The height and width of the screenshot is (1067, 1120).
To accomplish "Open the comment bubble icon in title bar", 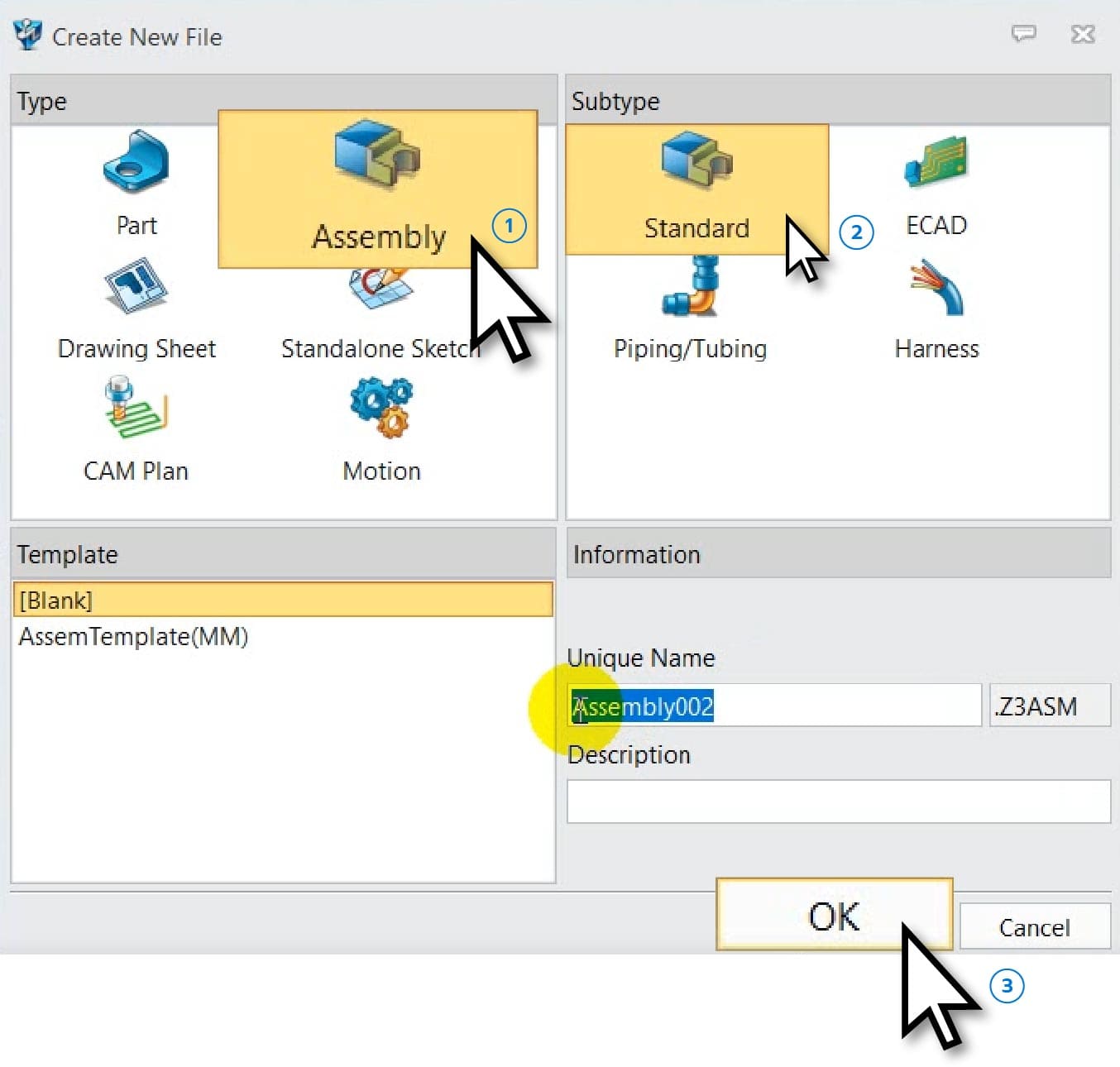I will tap(1024, 34).
